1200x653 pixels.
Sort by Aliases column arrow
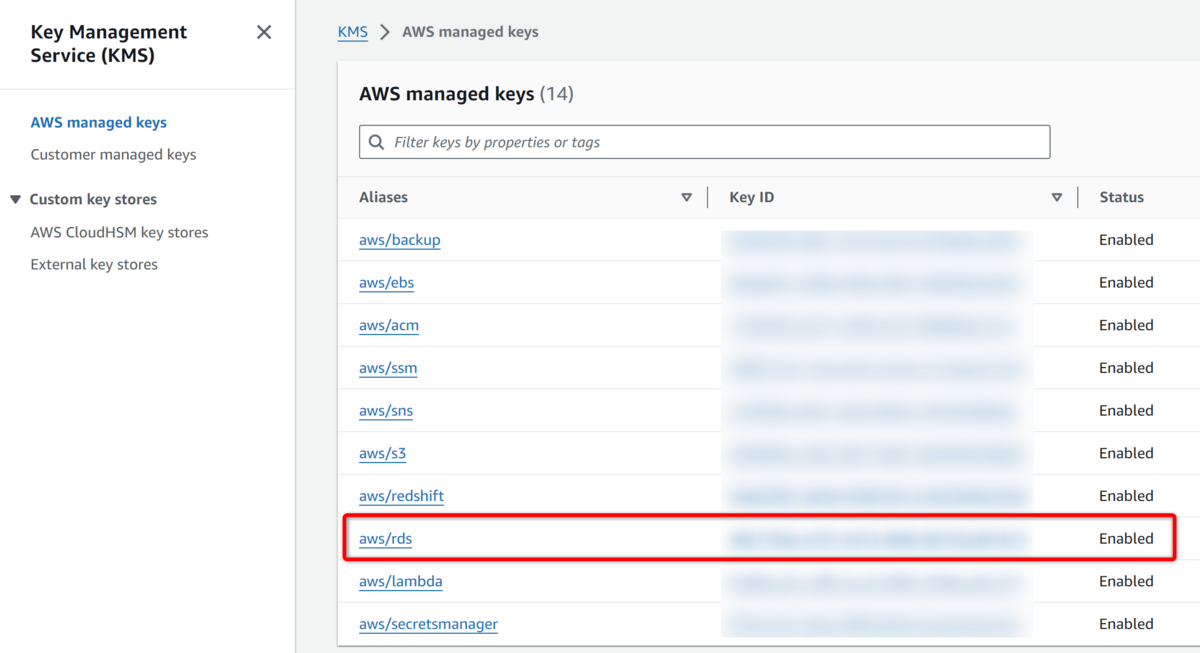tap(686, 197)
